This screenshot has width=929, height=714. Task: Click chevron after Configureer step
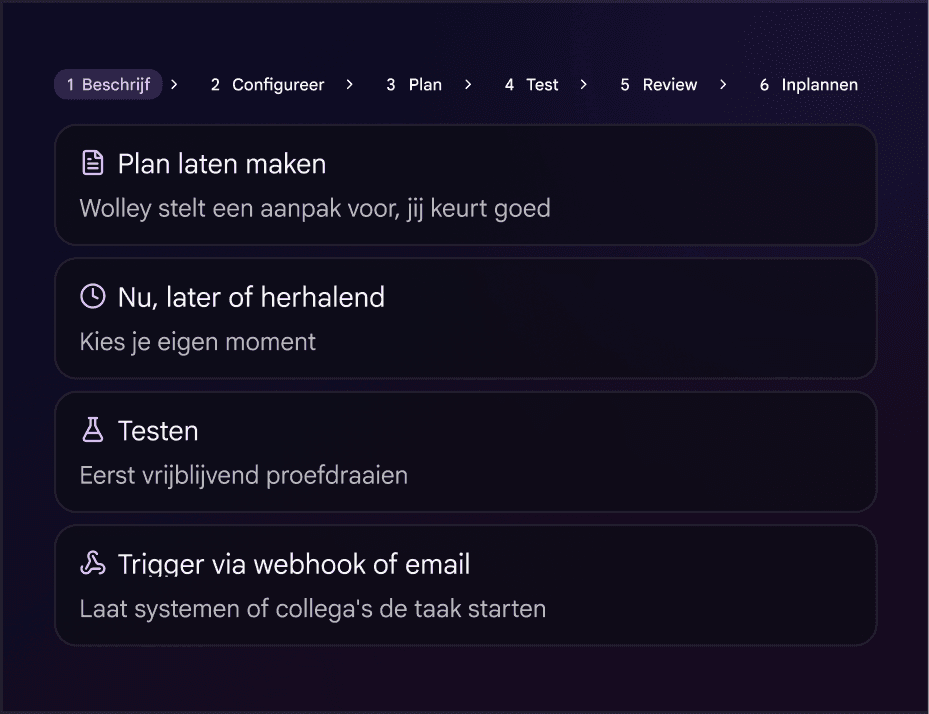350,85
